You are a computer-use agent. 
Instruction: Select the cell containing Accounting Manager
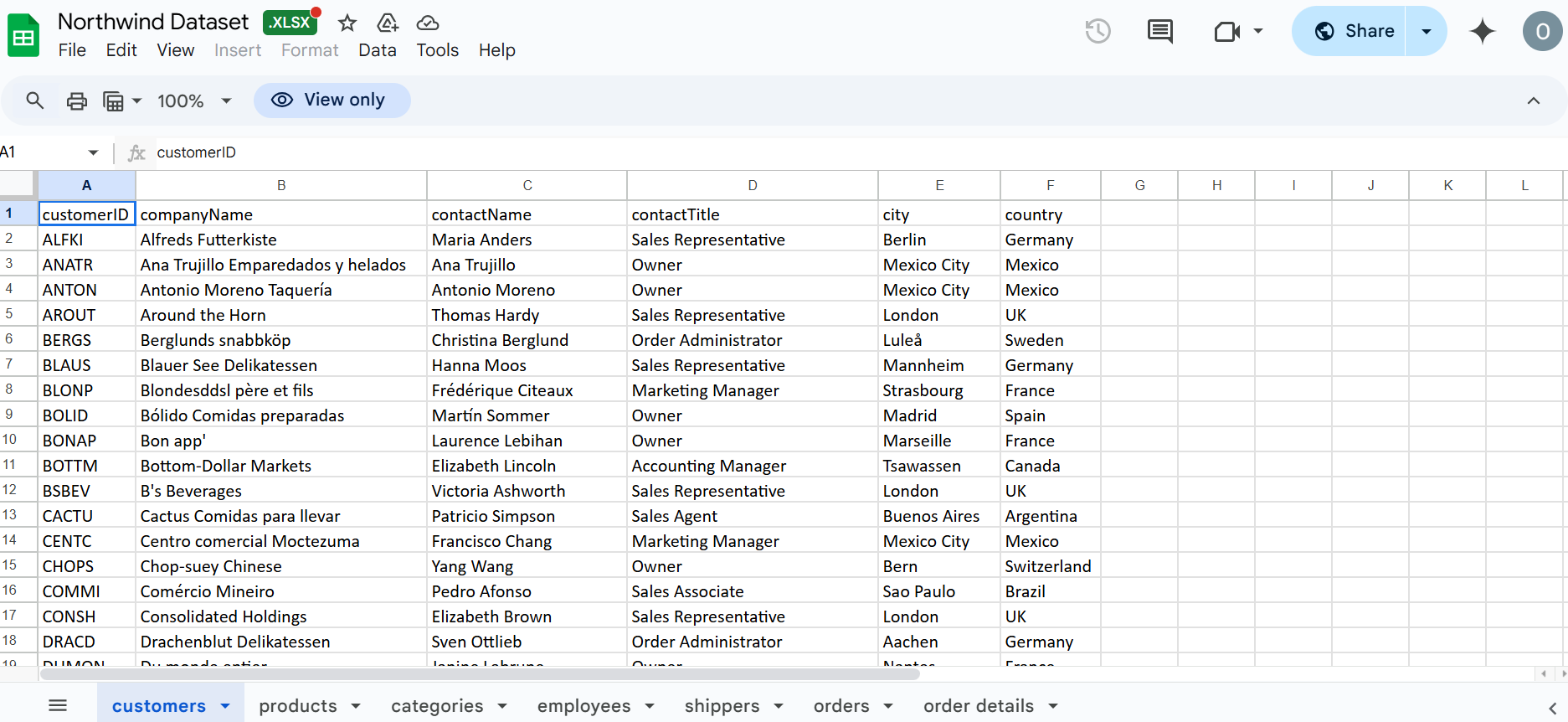(x=753, y=466)
